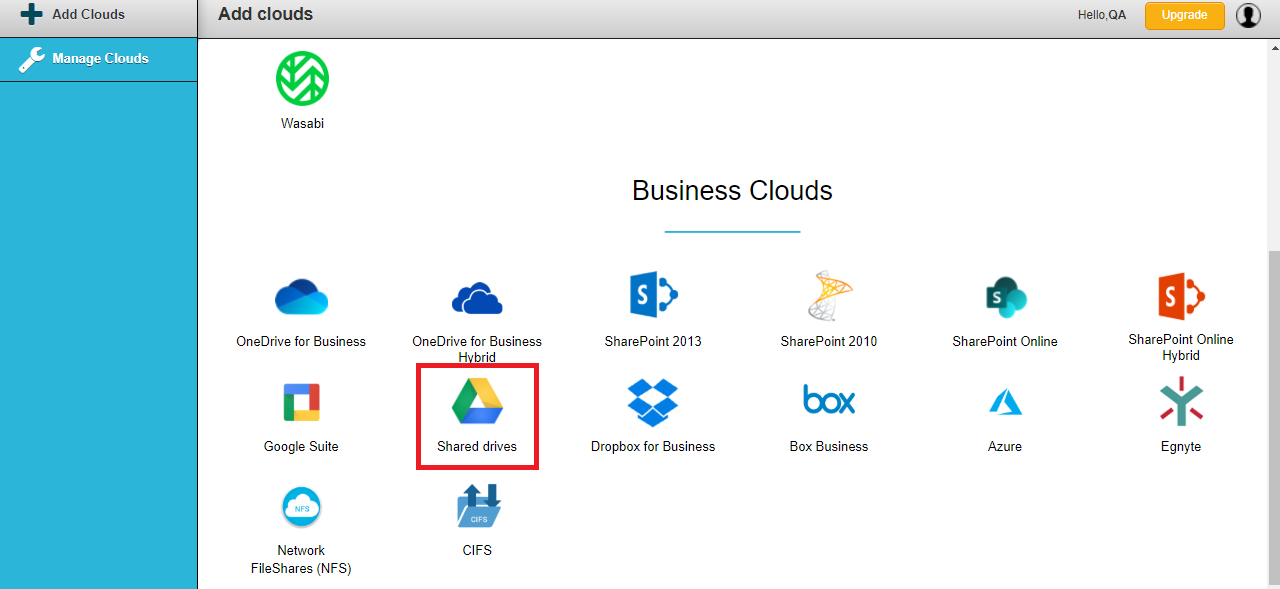Click the CIFS cloud icon
Screen dimensions: 1280x589
point(477,510)
